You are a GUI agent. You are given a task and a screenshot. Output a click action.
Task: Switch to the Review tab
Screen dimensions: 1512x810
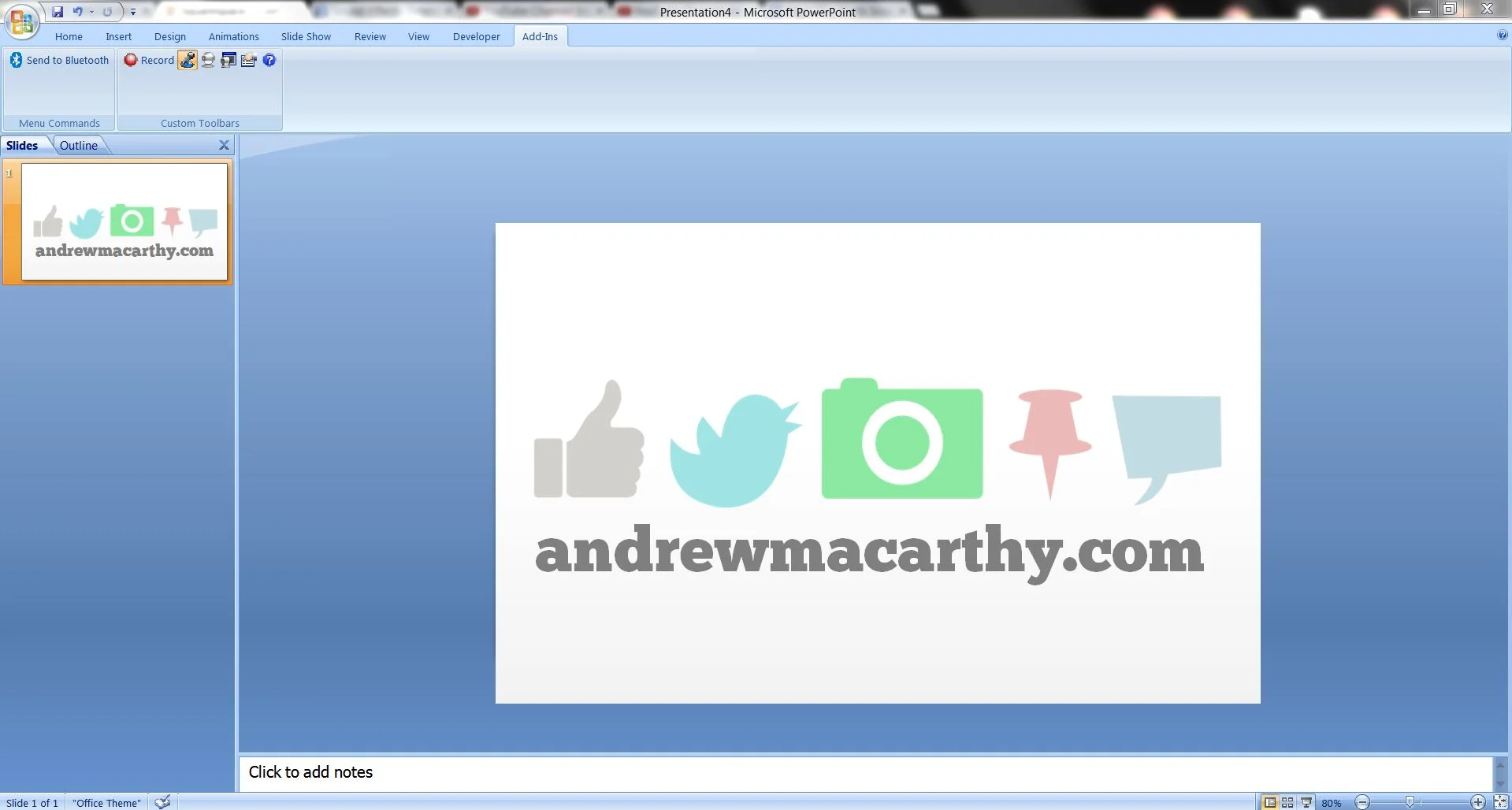[370, 36]
